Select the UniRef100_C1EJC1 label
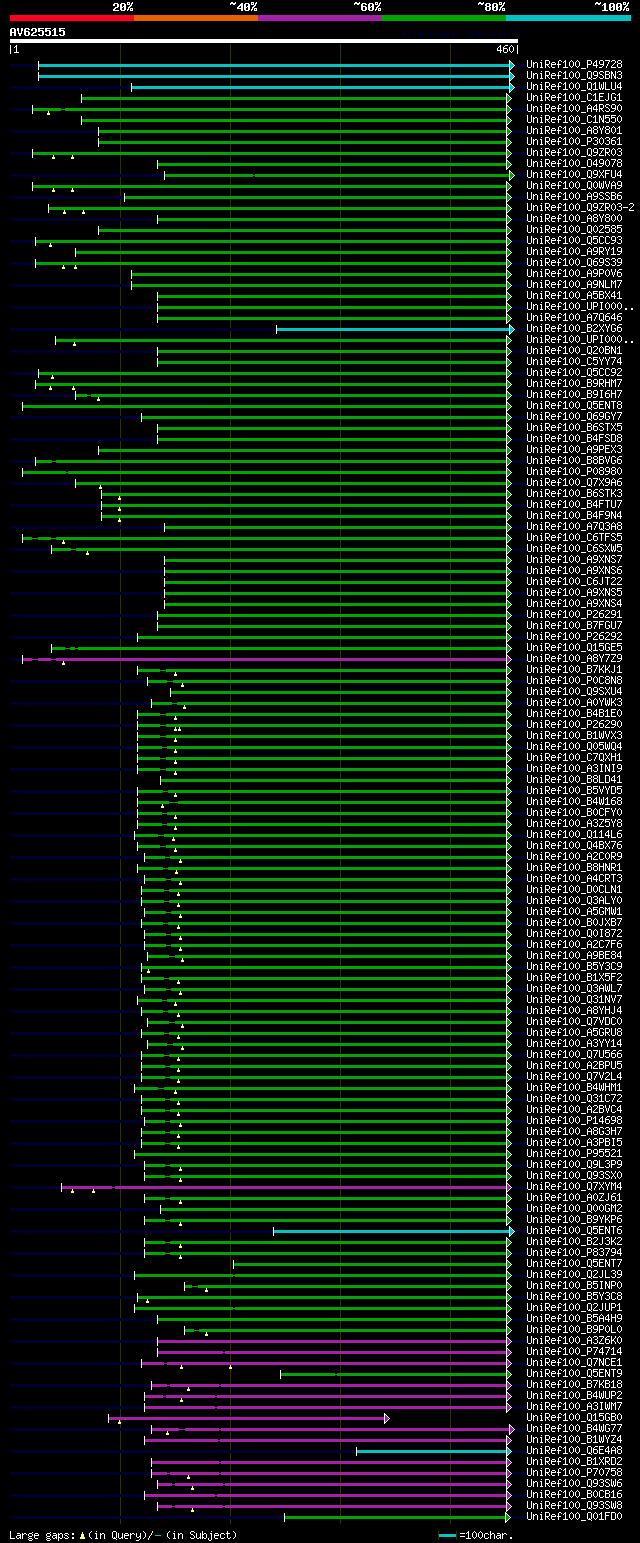This screenshot has height=1543, width=640. (574, 97)
